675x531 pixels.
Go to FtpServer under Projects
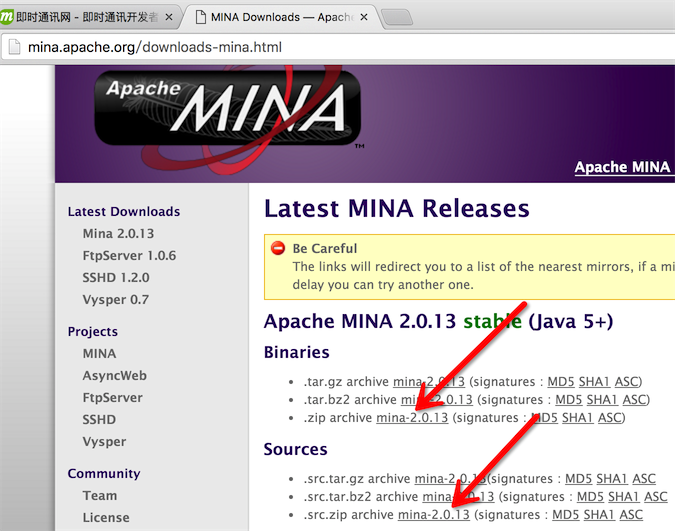point(112,397)
